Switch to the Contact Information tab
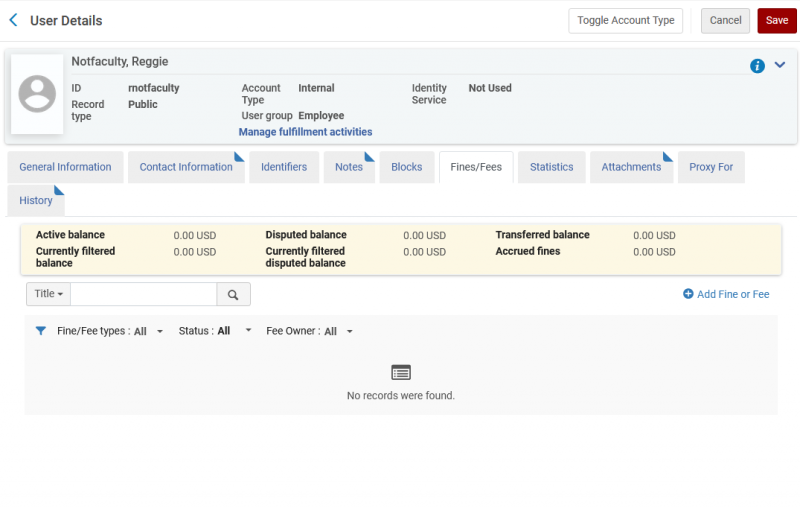800x508 pixels. point(186,167)
